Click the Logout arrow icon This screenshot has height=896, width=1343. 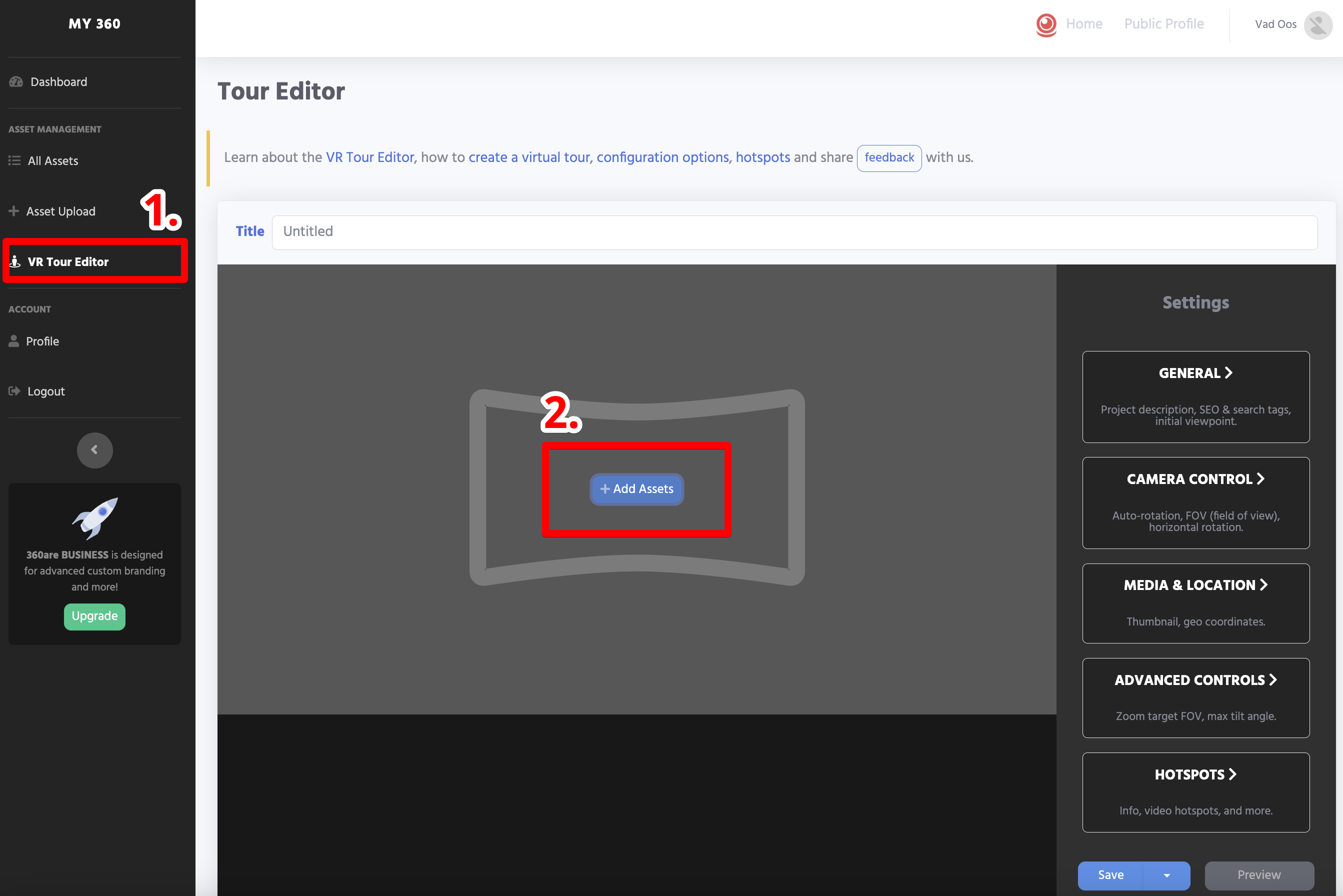14,391
